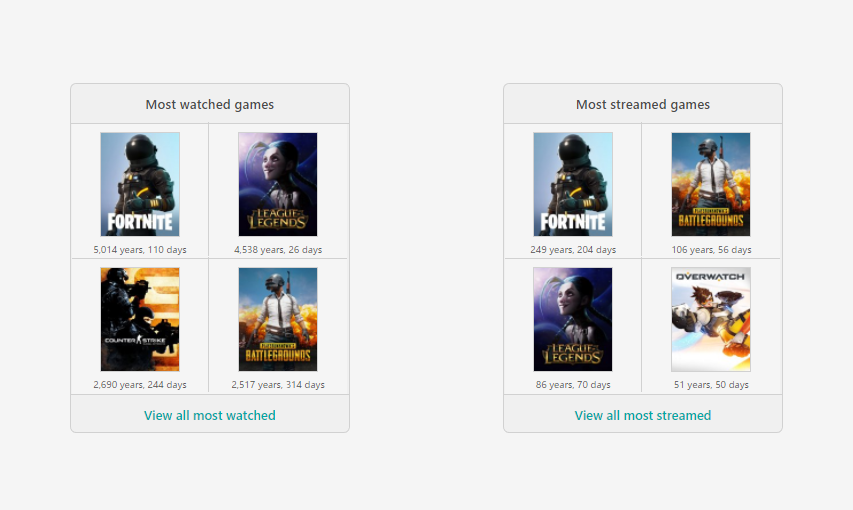Screen dimensions: 853x510
Task: Open Battlegrounds cover in Most streamed games
Action: (x=710, y=184)
